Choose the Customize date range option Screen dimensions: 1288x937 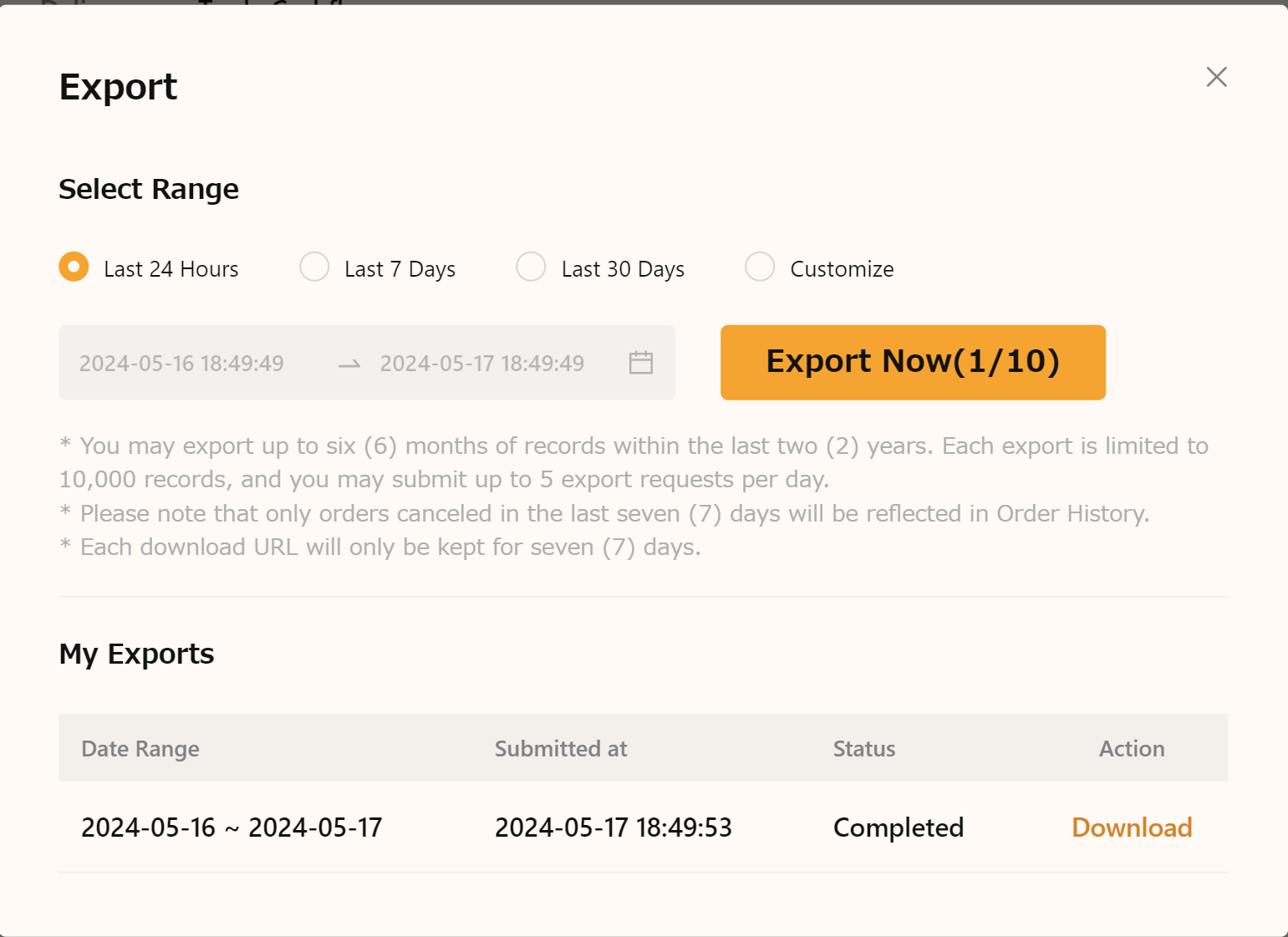[760, 267]
